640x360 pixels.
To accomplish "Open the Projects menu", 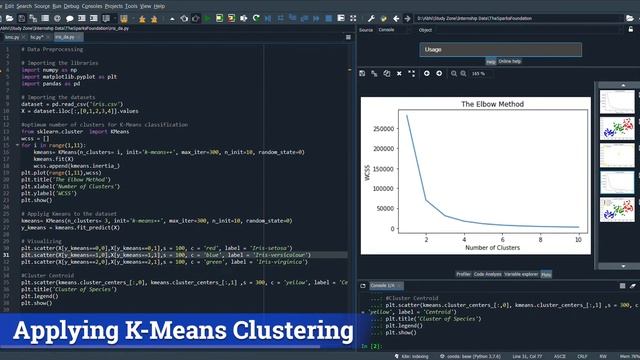I will coord(113,6).
